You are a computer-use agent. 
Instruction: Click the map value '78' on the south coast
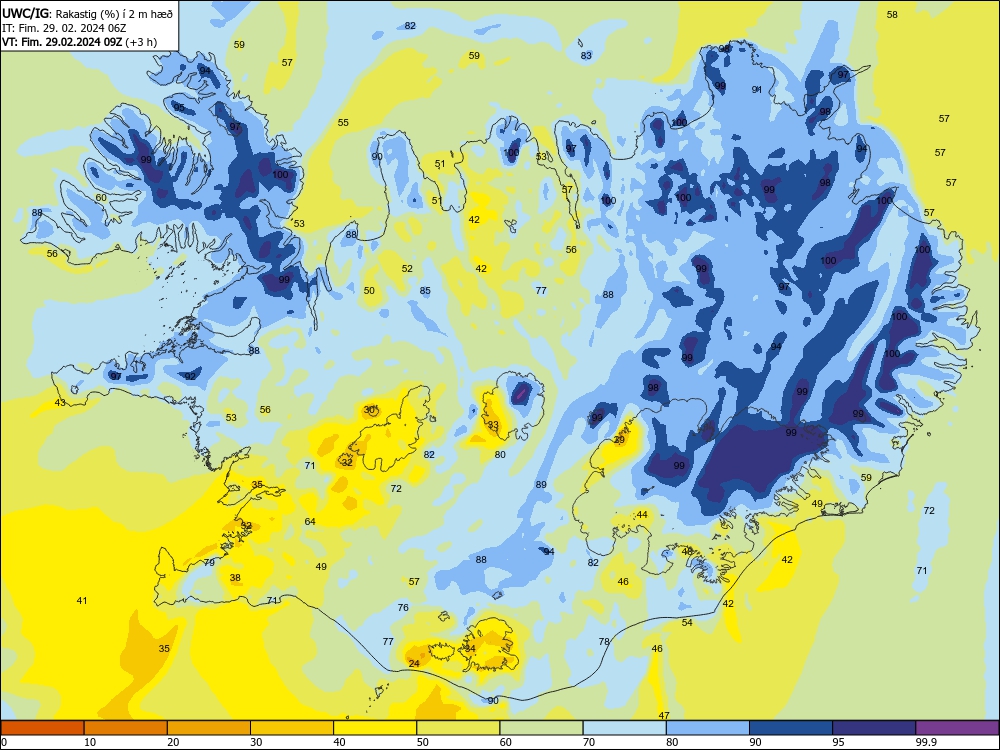pos(604,642)
